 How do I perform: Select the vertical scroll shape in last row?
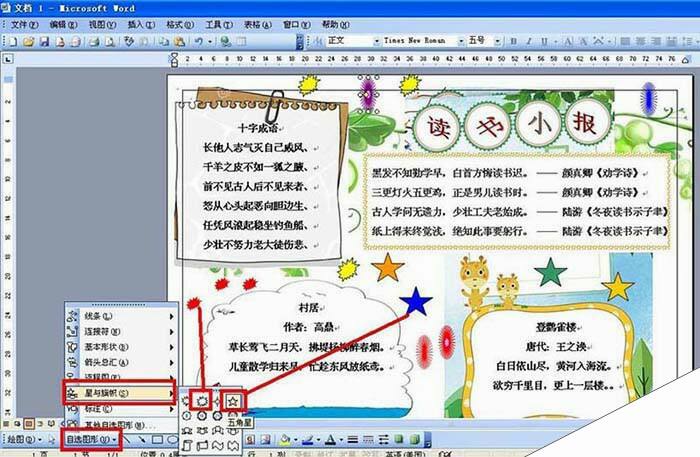pyautogui.click(x=187, y=445)
